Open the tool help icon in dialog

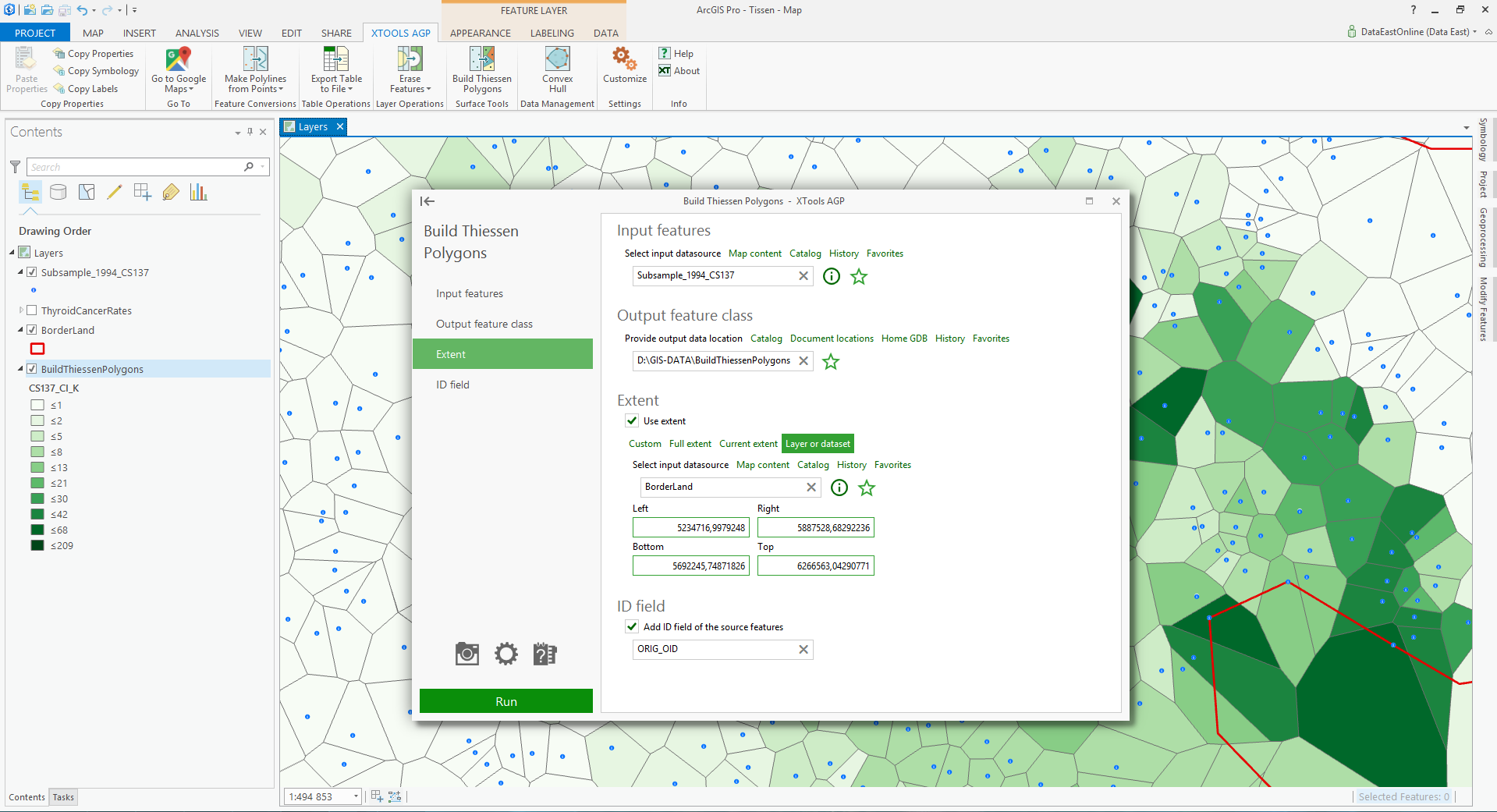click(545, 654)
